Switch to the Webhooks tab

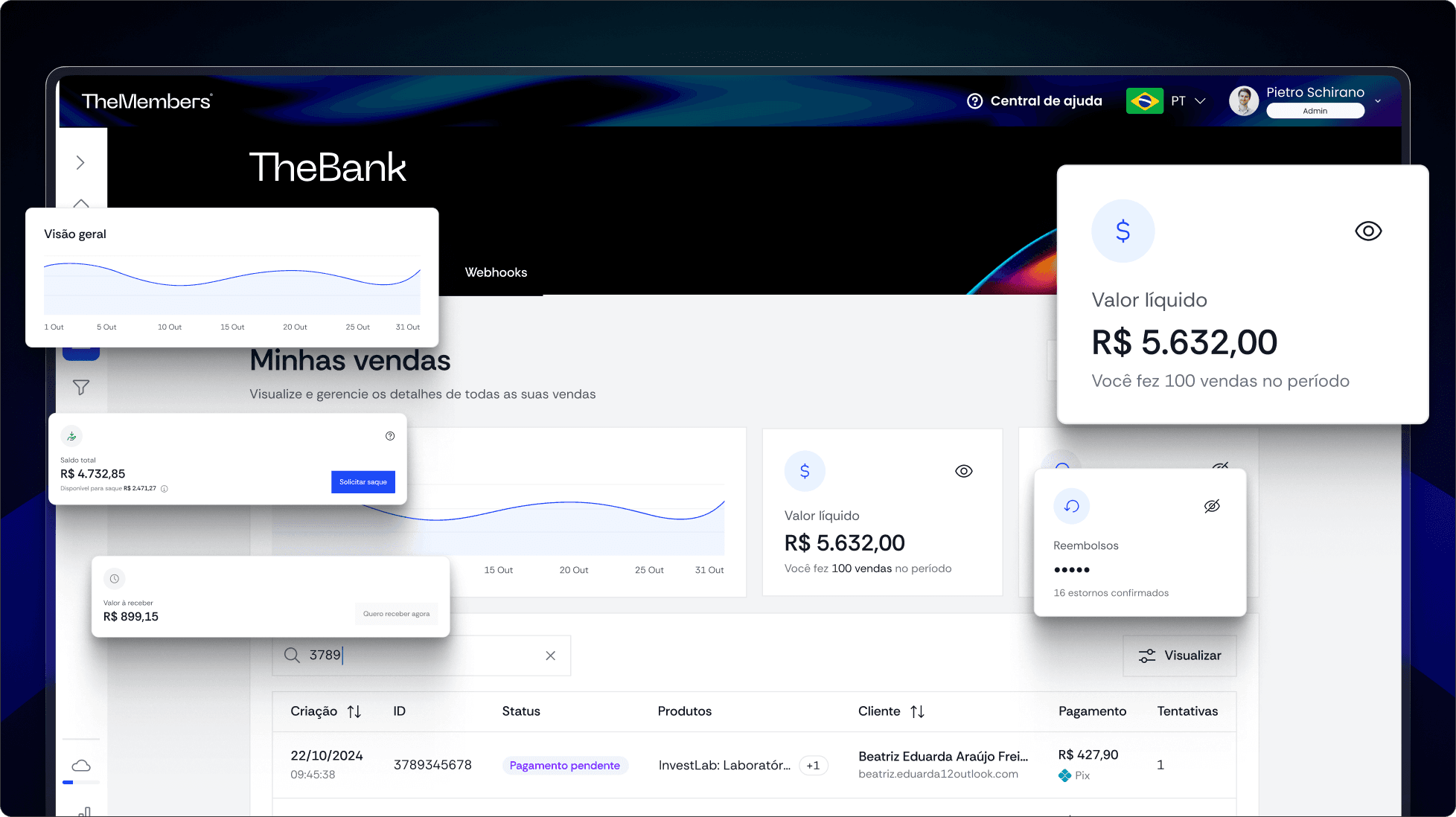[496, 272]
